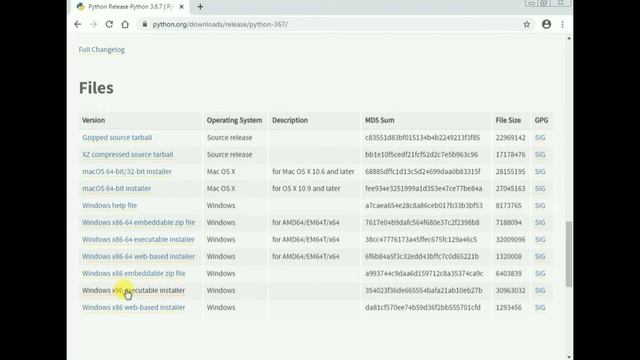Download Windows x86-64 web-based installer
The width and height of the screenshot is (640, 360).
138,256
